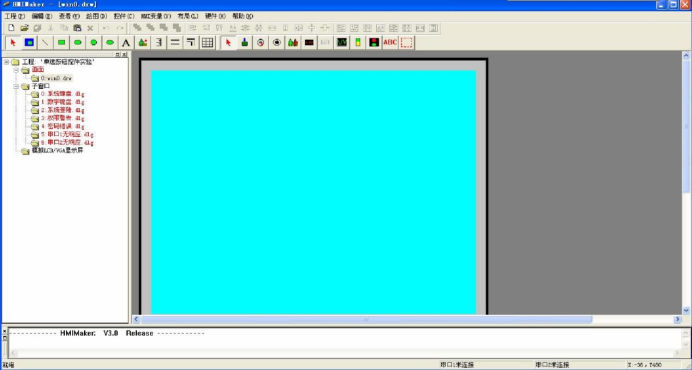
Task: Open a project with the folder icon
Action: 24,28
